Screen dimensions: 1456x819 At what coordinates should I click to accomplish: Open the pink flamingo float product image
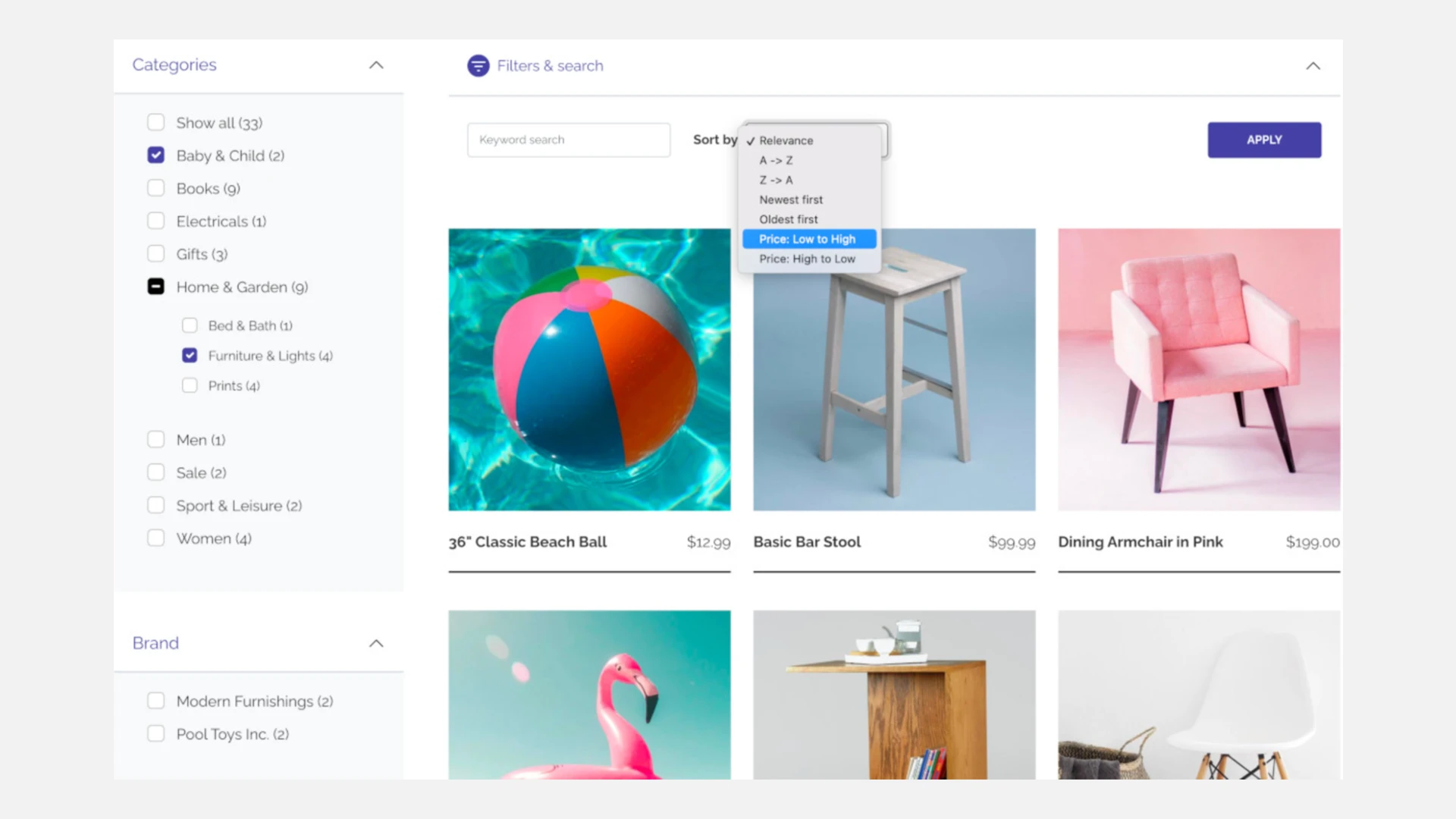(x=589, y=695)
